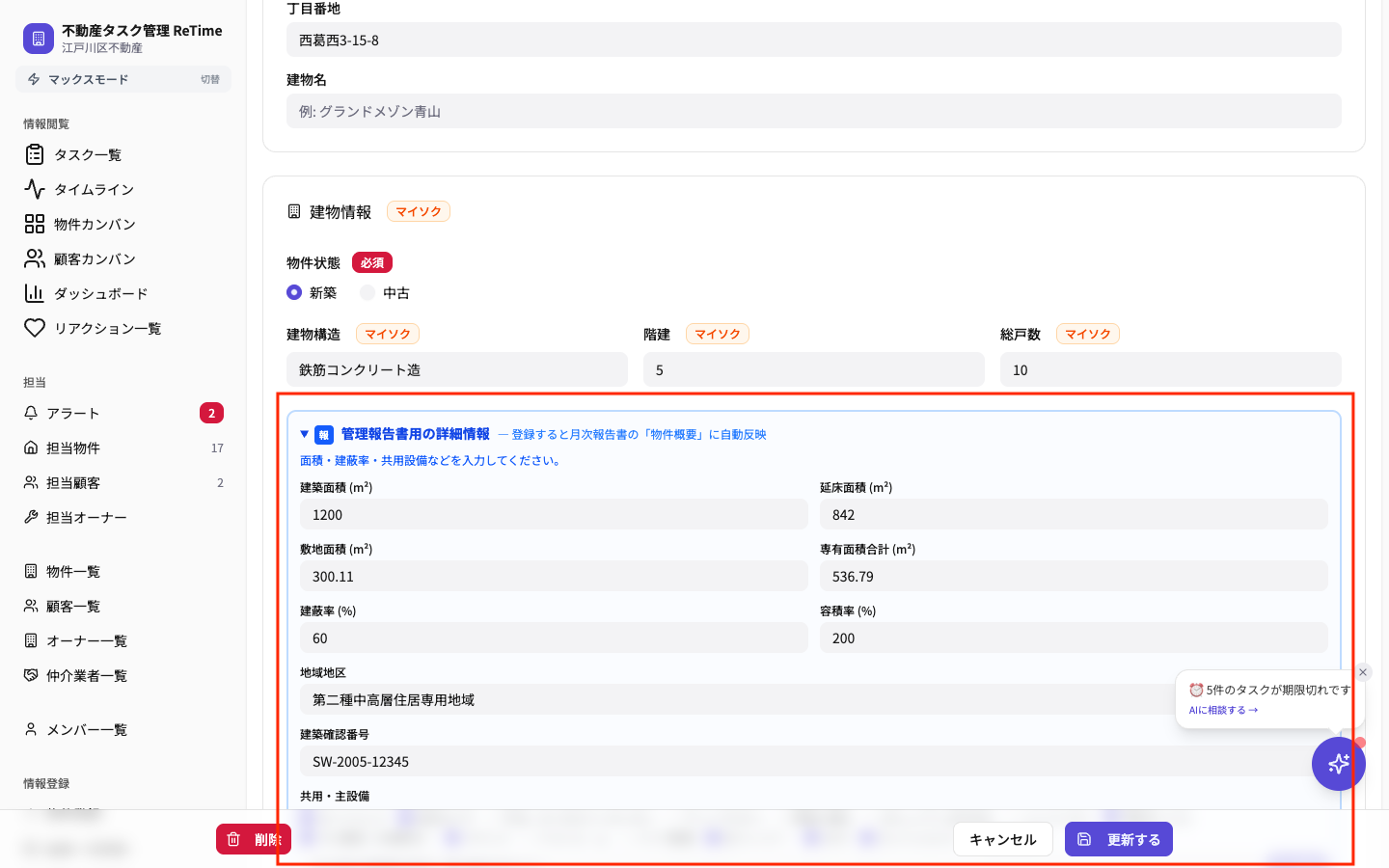Click the 敷地面積 input field
The height and width of the screenshot is (868, 1389).
pos(554,576)
